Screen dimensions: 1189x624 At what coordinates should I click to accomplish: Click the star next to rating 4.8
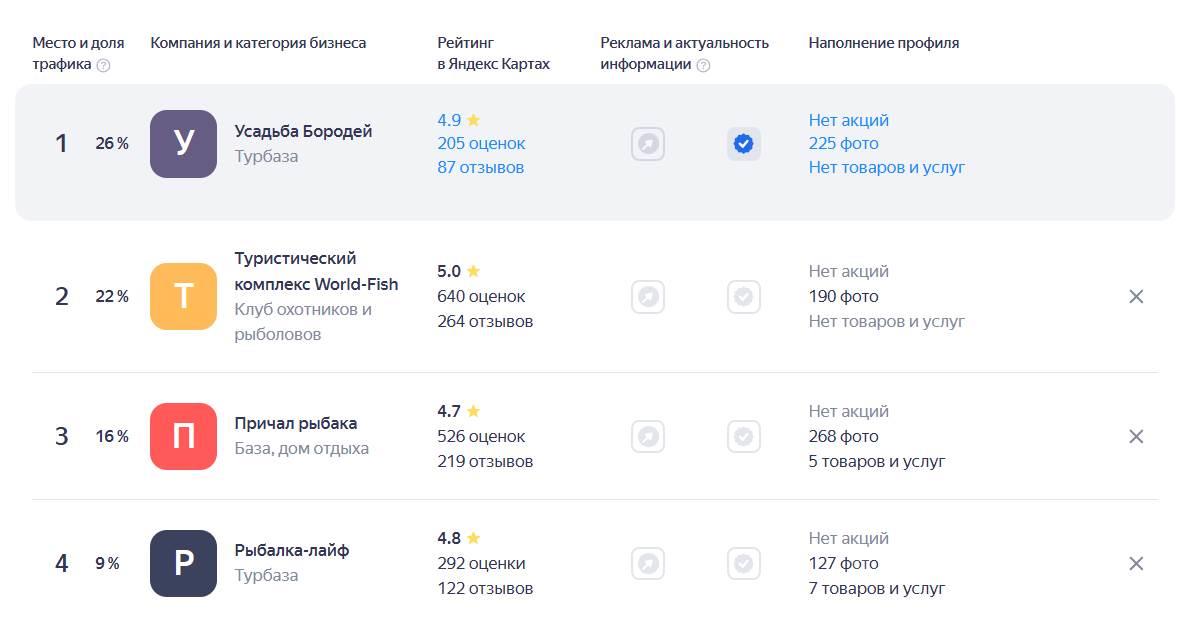[x=474, y=538]
